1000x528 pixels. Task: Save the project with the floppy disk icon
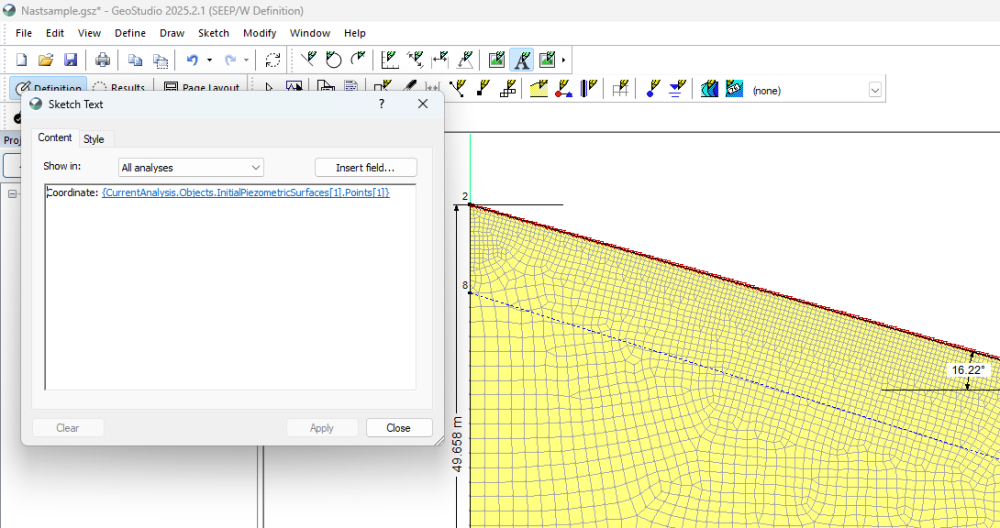pos(70,60)
